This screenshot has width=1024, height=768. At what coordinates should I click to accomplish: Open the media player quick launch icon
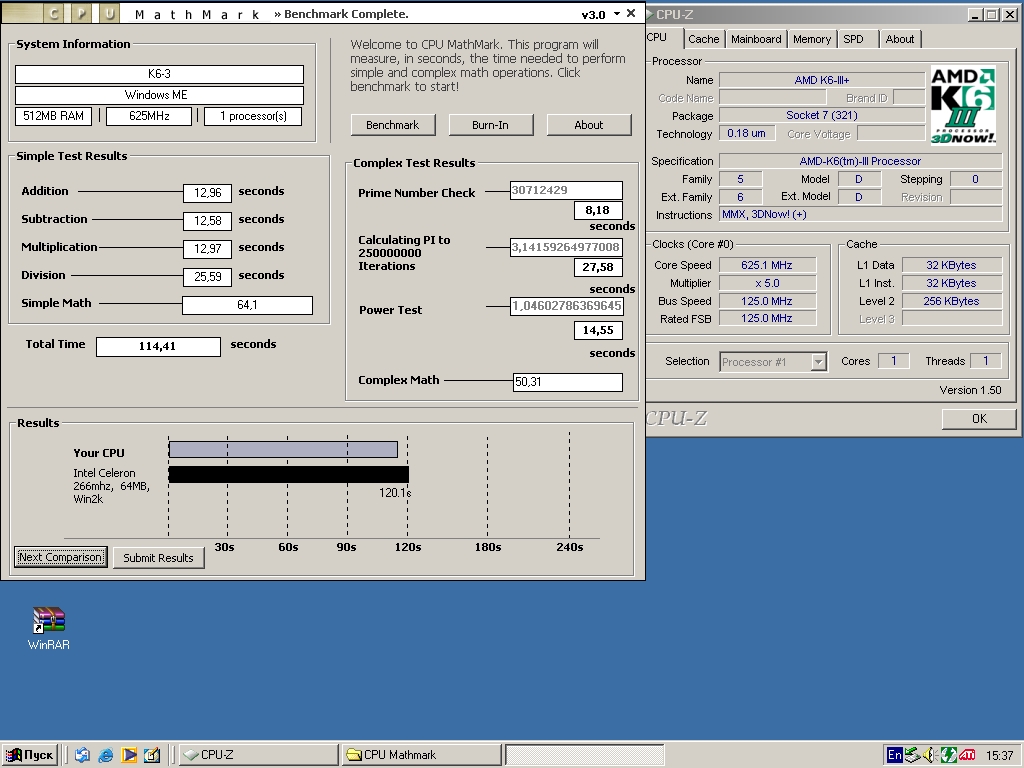pos(129,755)
